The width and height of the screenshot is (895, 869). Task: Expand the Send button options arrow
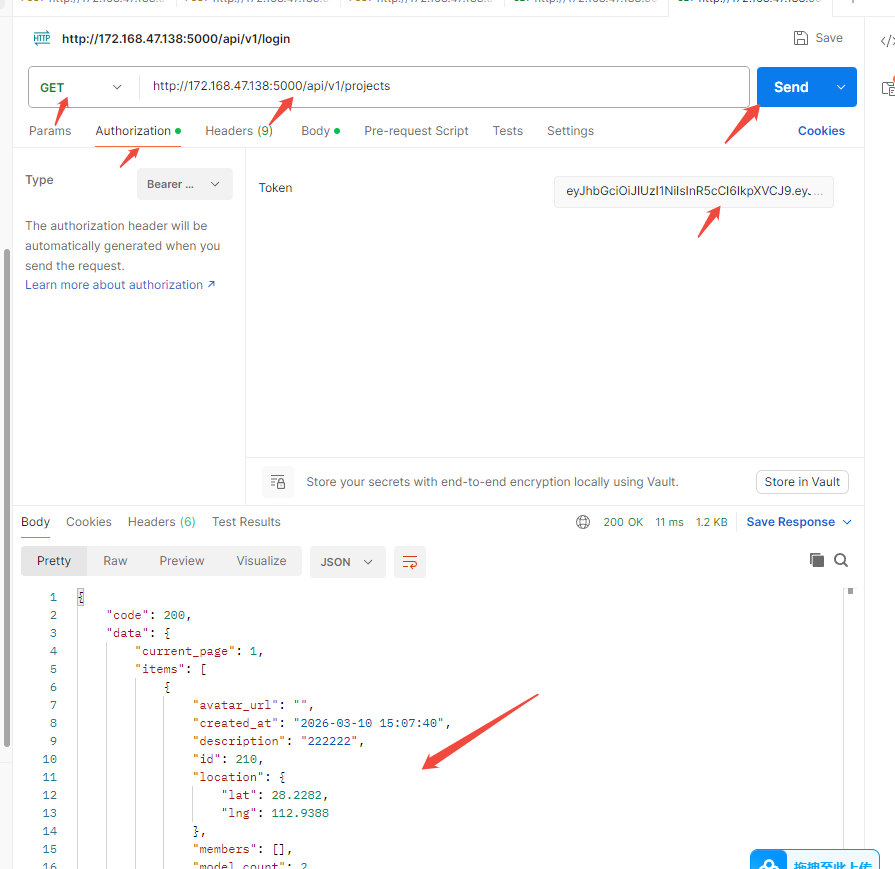point(840,87)
